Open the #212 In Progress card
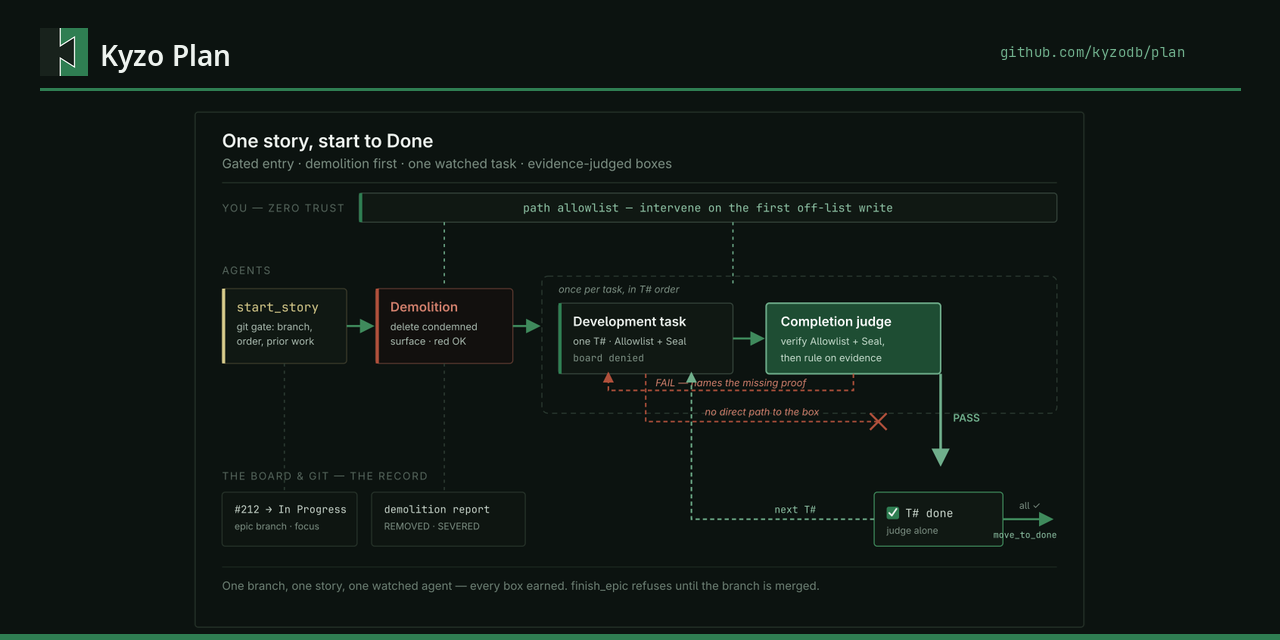This screenshot has width=1280, height=640. tap(289, 519)
